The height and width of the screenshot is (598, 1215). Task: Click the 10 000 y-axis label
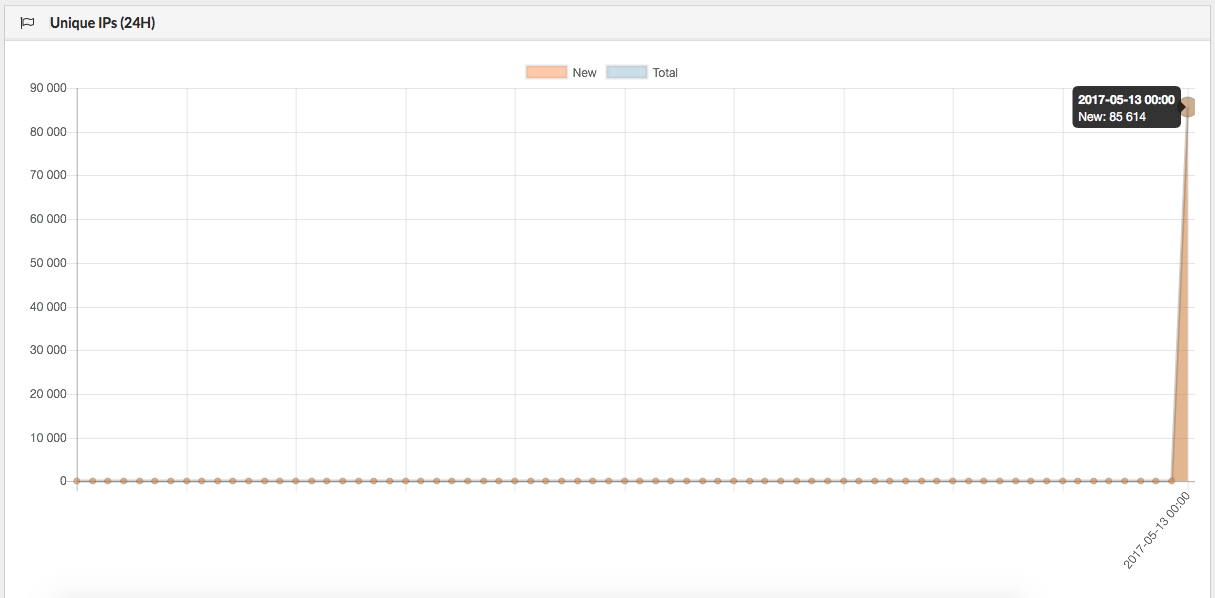coord(48,438)
